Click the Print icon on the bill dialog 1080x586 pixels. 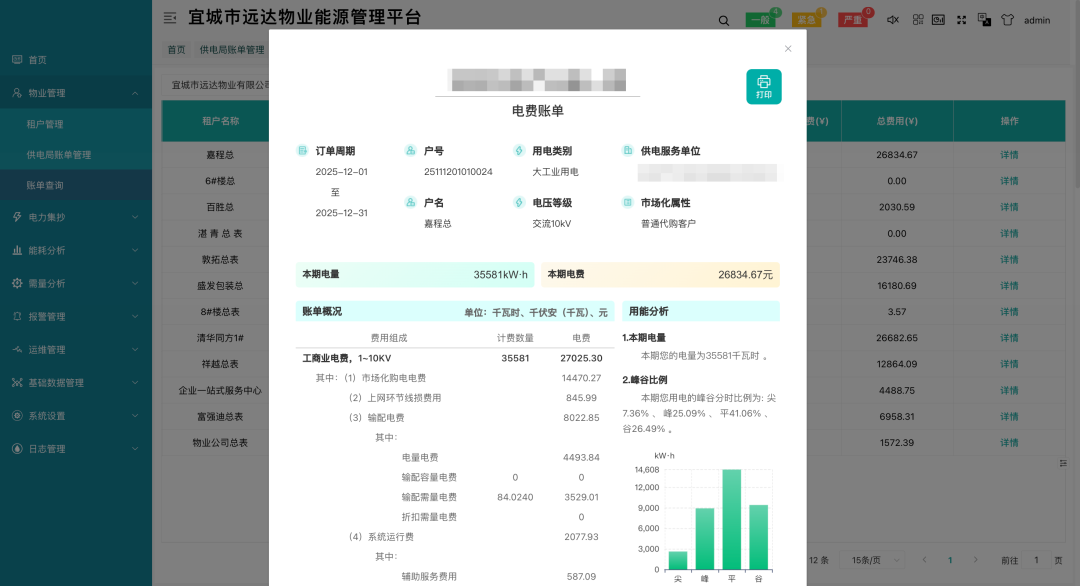(x=763, y=86)
